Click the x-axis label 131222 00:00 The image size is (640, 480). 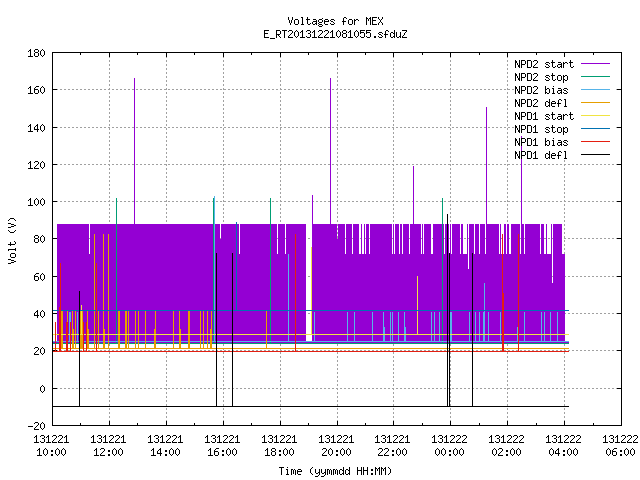point(449,446)
